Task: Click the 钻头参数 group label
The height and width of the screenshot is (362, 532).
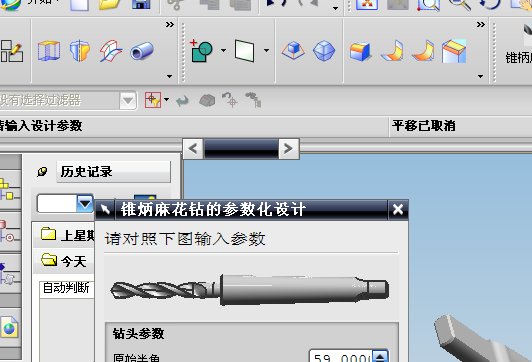Action: pyautogui.click(x=138, y=334)
